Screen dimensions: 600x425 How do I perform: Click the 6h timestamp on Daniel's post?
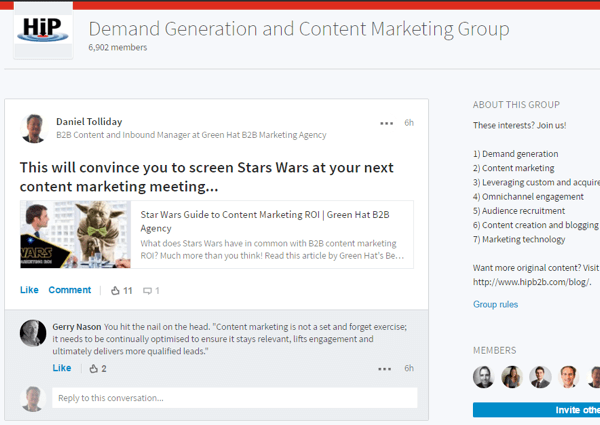coord(409,123)
